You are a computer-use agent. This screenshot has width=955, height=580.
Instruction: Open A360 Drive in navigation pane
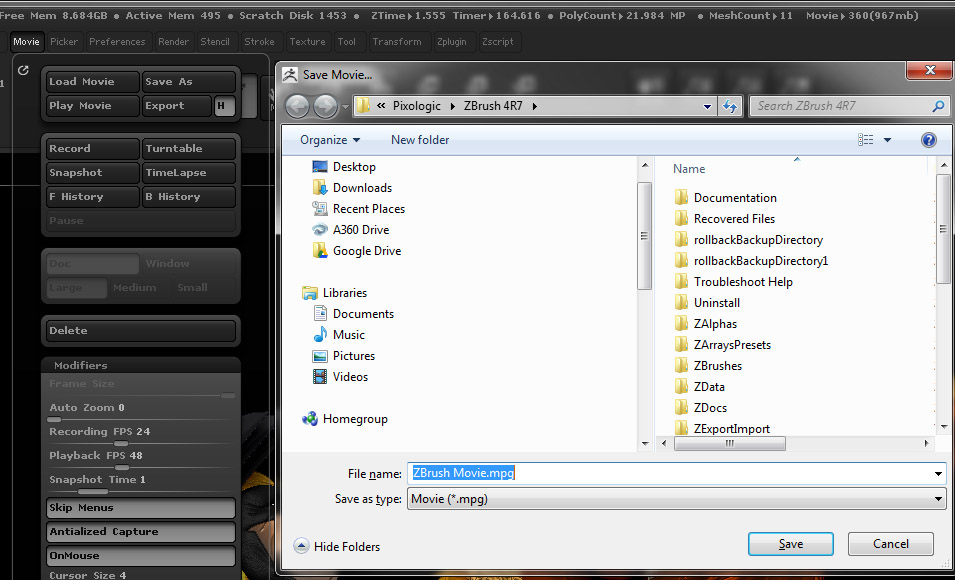coord(350,230)
